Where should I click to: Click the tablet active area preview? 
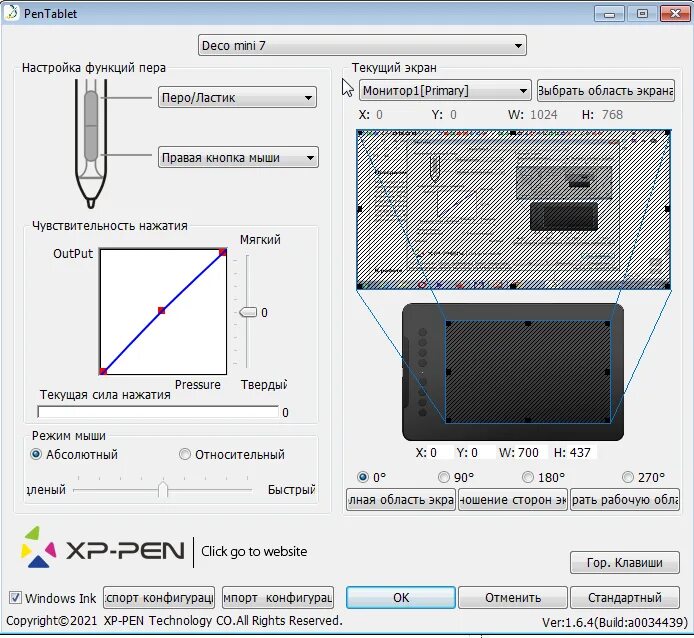tap(528, 372)
